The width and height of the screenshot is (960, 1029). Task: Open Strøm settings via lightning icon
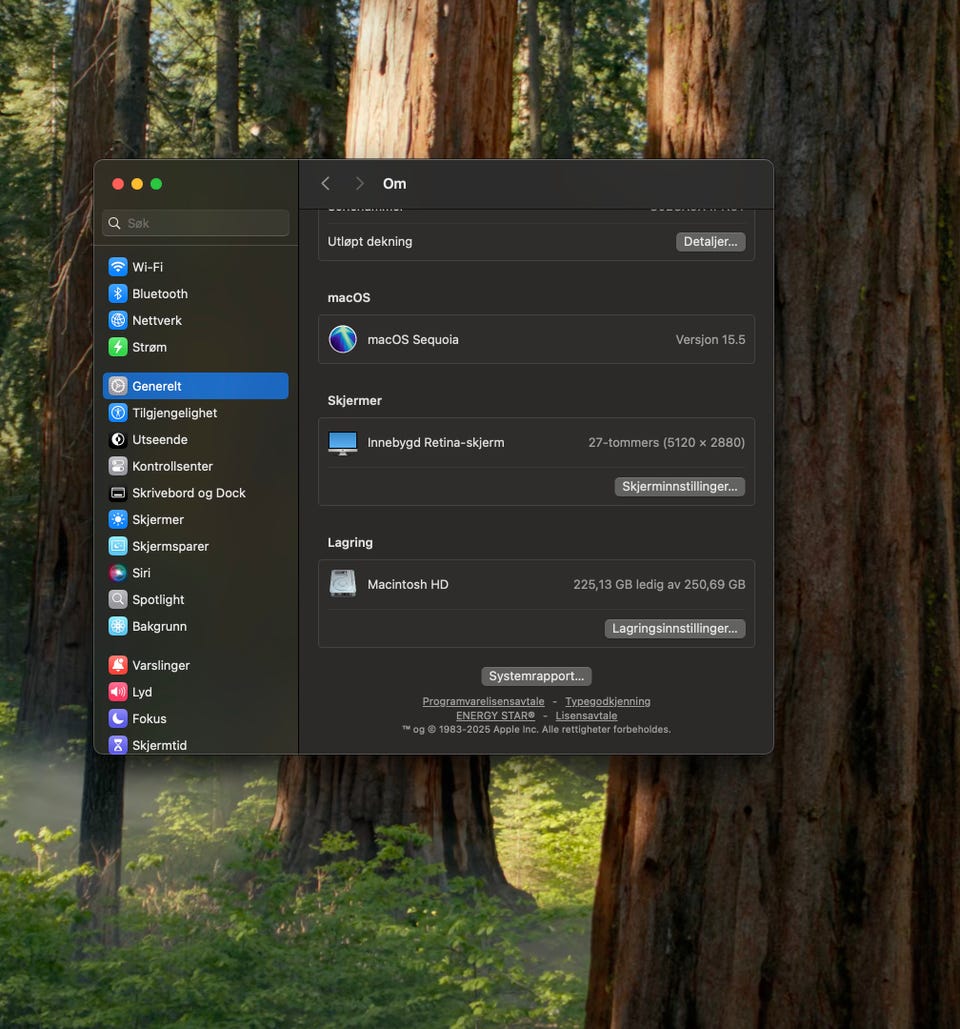(118, 347)
